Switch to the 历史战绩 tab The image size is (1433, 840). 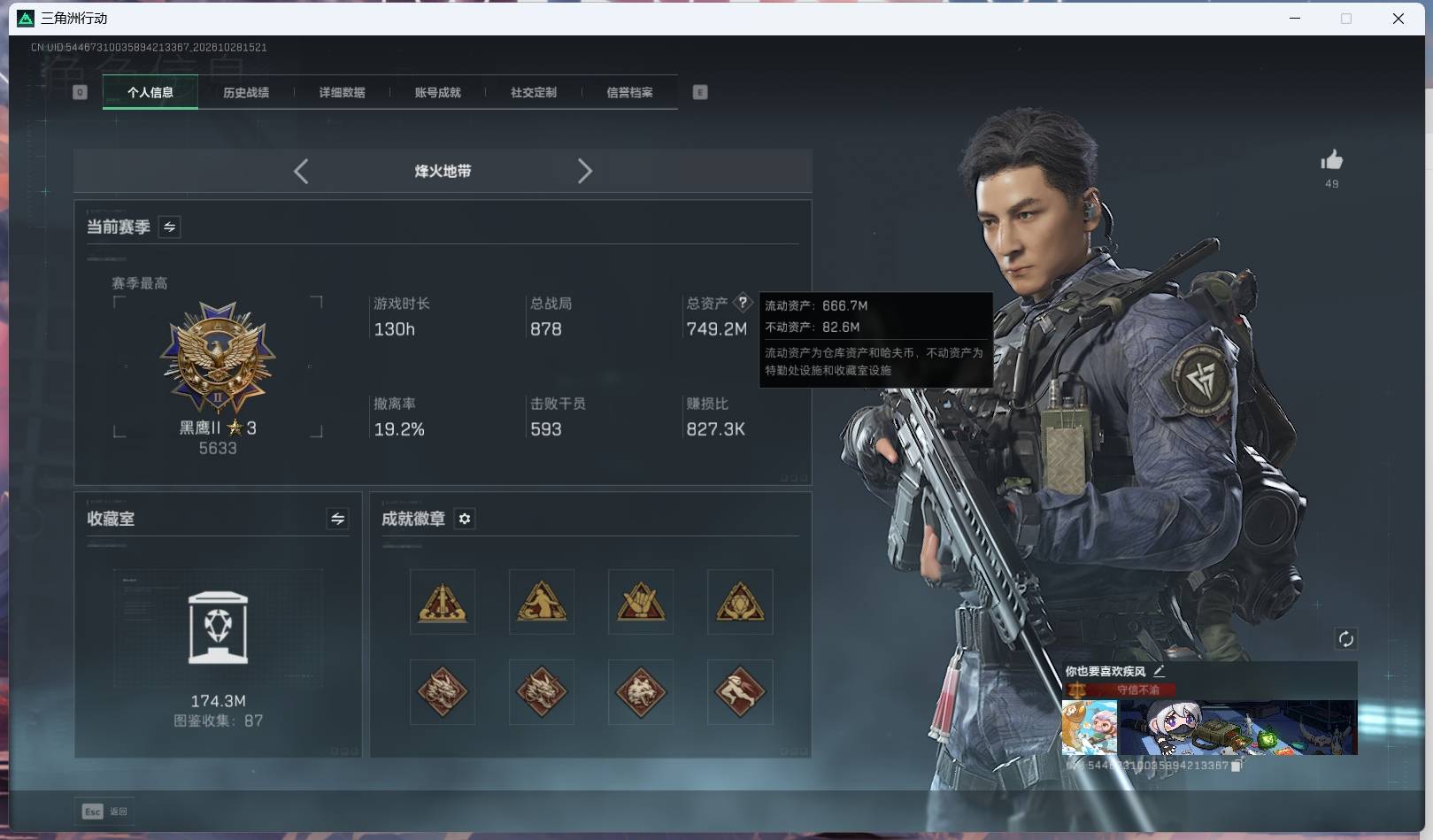(x=246, y=92)
